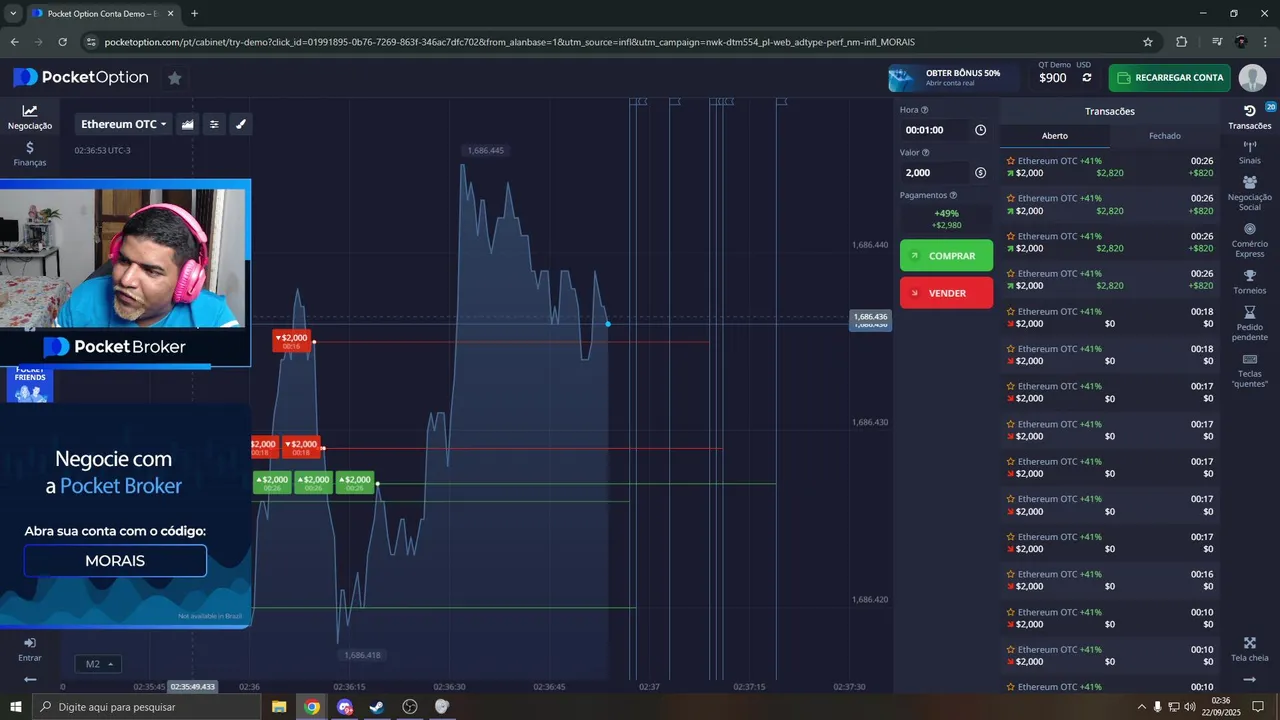Open the user profile avatar
Image resolution: width=1280 pixels, height=720 pixels.
tap(1252, 78)
